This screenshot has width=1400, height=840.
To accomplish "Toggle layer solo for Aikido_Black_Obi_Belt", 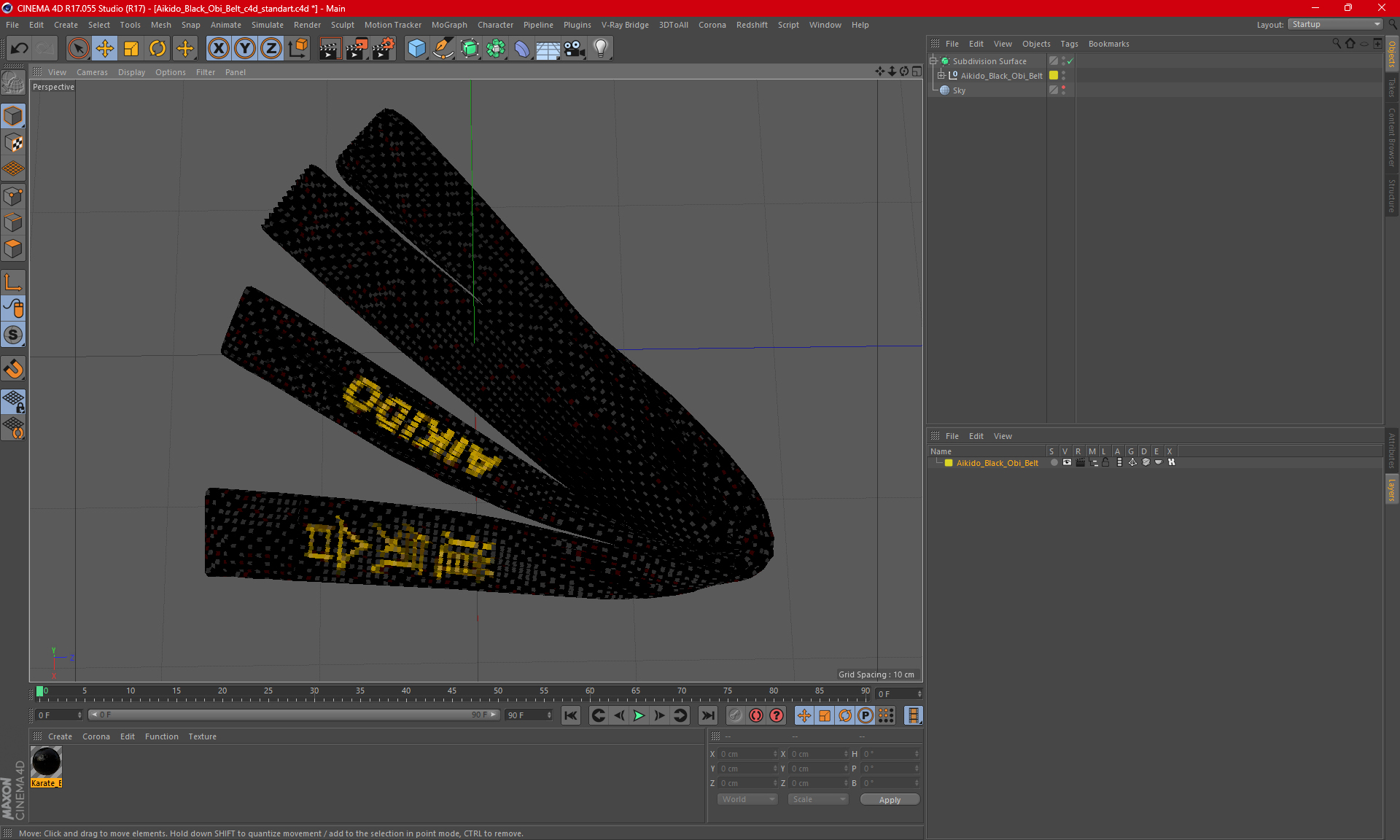I will tap(1054, 462).
